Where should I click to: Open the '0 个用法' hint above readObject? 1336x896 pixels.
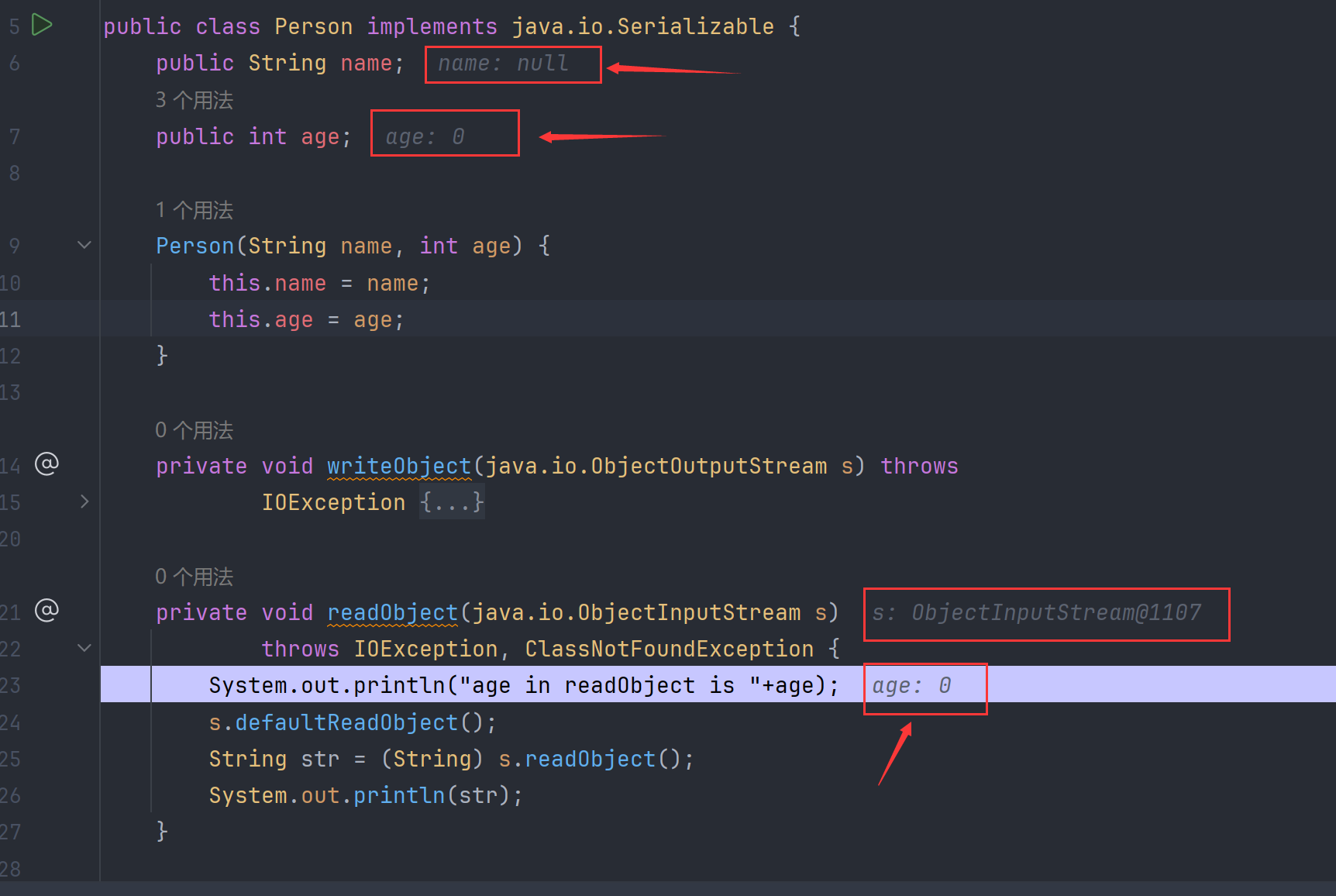click(x=194, y=577)
